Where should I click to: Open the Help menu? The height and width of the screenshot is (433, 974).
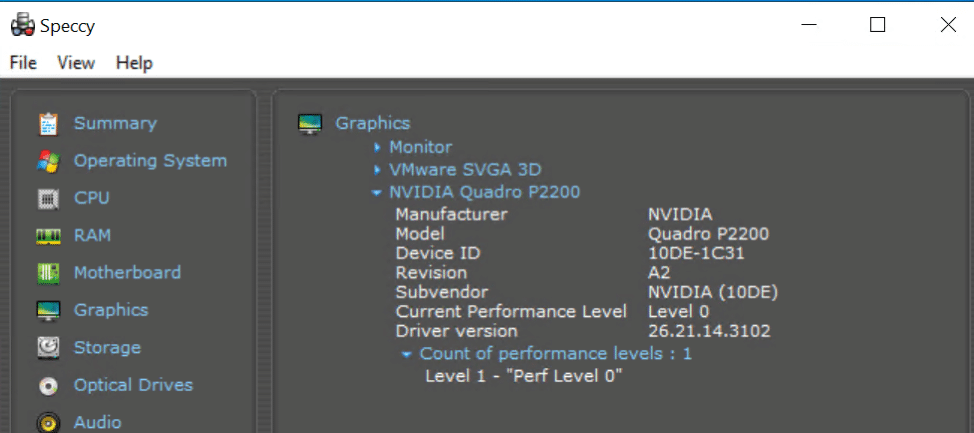tap(134, 63)
